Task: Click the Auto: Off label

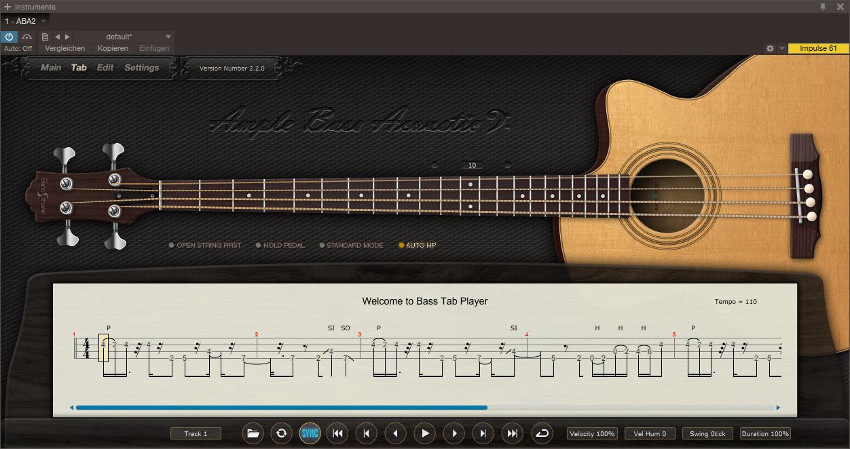Action: point(18,48)
